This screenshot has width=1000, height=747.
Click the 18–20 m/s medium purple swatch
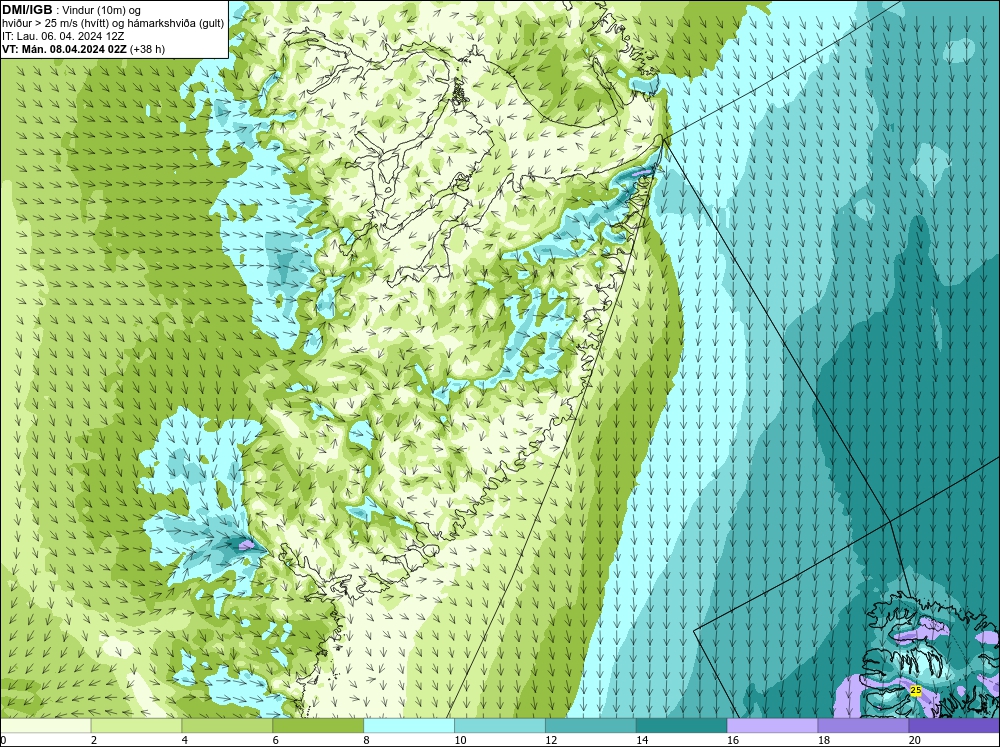(863, 725)
